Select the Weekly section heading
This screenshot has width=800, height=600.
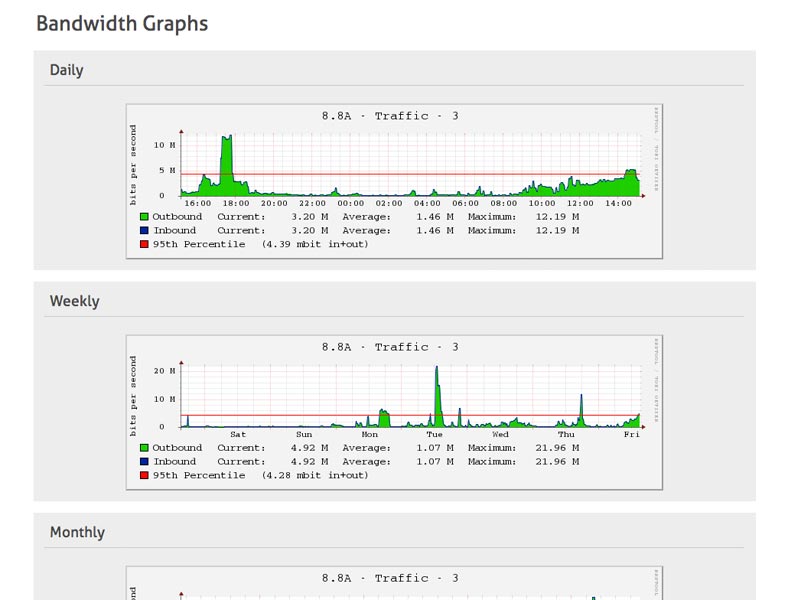point(74,301)
